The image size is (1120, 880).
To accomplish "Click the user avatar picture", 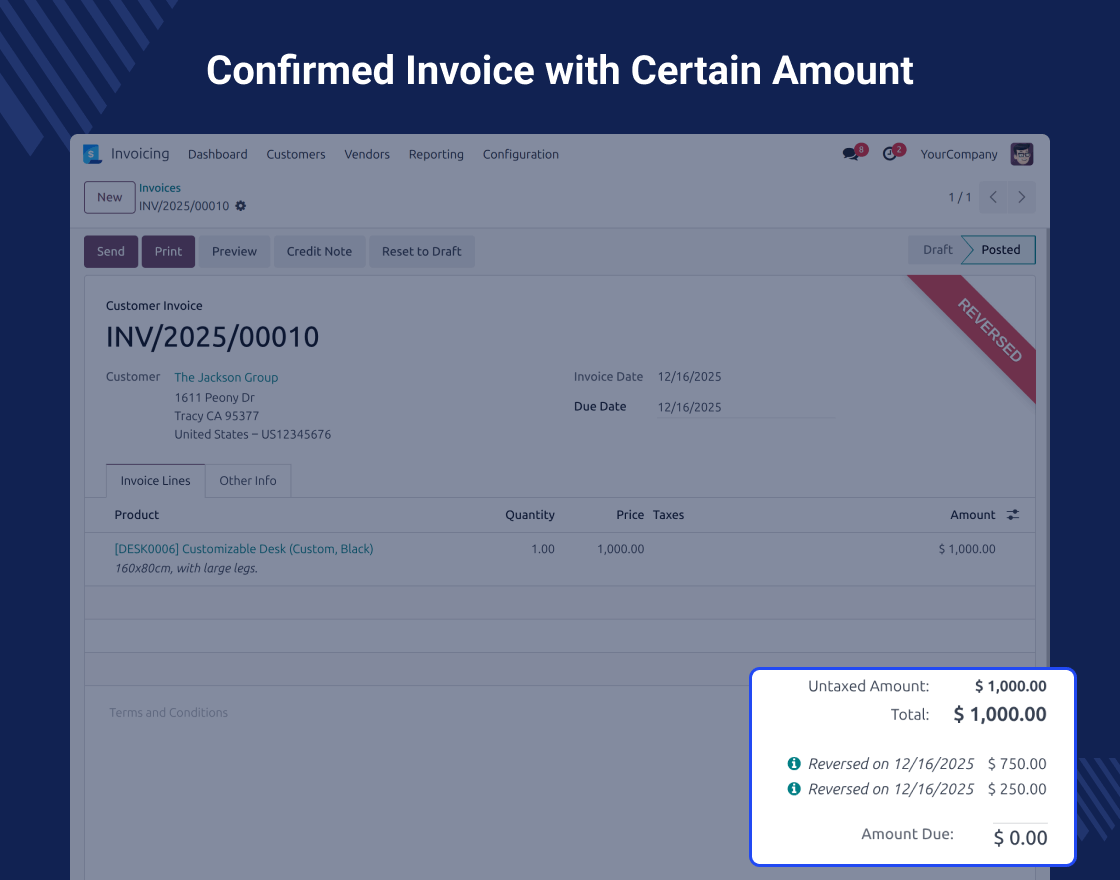I will click(x=1021, y=154).
